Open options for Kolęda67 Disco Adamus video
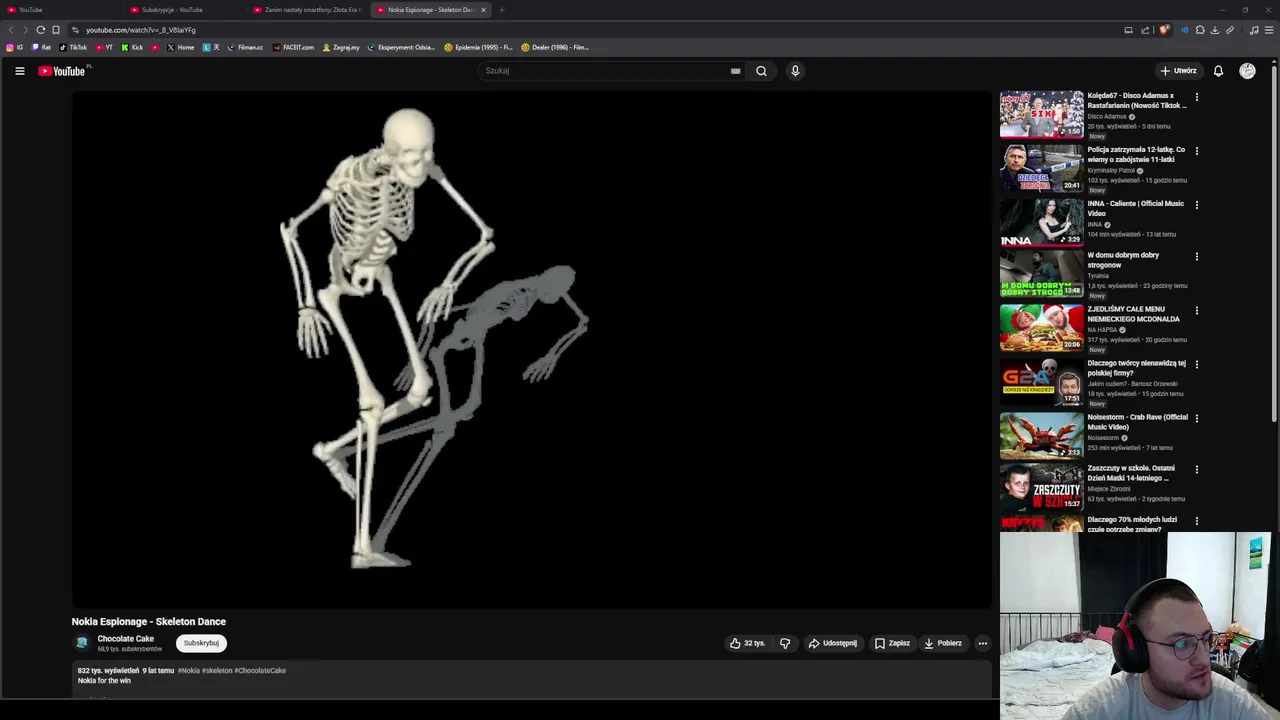Image resolution: width=1280 pixels, height=720 pixels. 1197,97
